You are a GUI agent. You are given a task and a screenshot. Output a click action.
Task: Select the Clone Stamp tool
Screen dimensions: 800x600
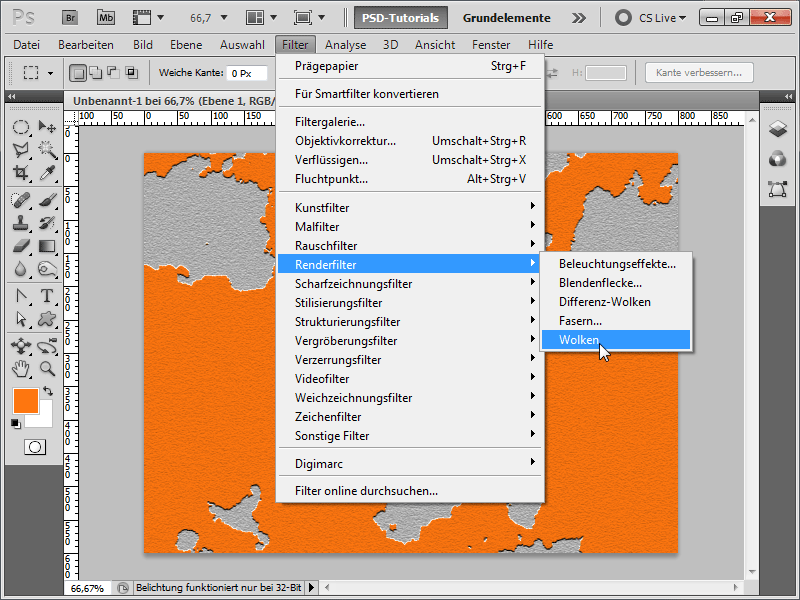pyautogui.click(x=20, y=223)
